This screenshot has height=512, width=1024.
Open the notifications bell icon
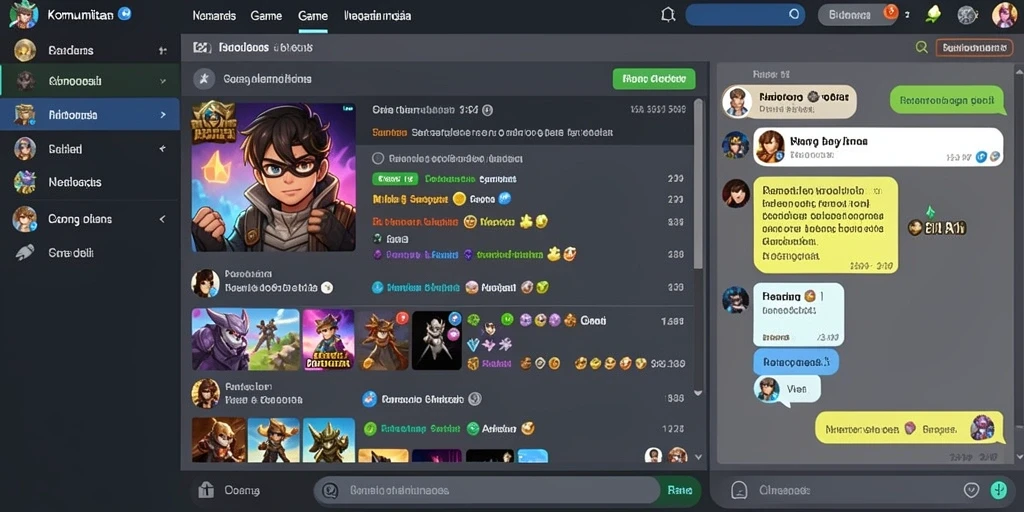[667, 14]
